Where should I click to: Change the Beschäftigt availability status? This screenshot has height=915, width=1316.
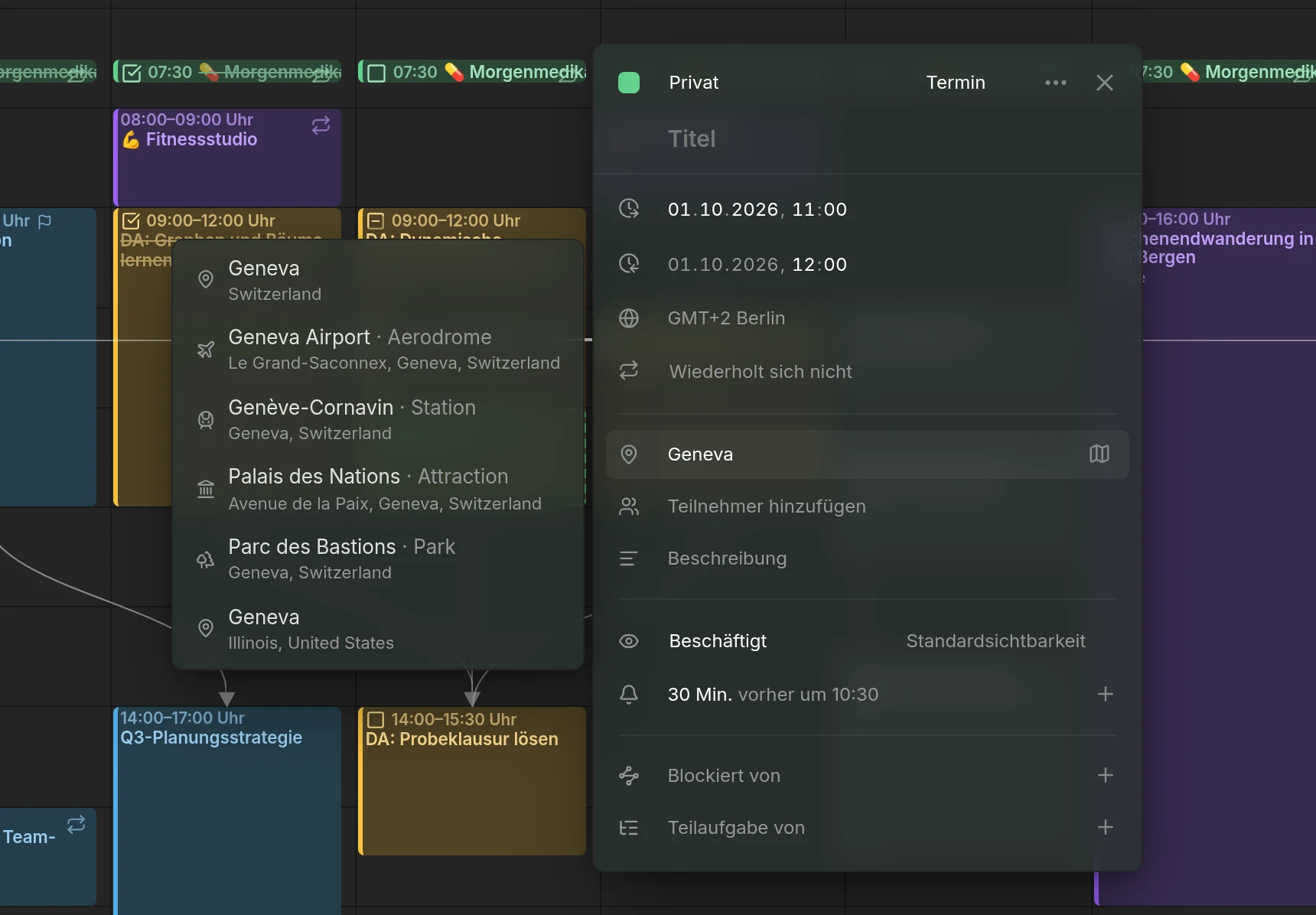tap(718, 641)
